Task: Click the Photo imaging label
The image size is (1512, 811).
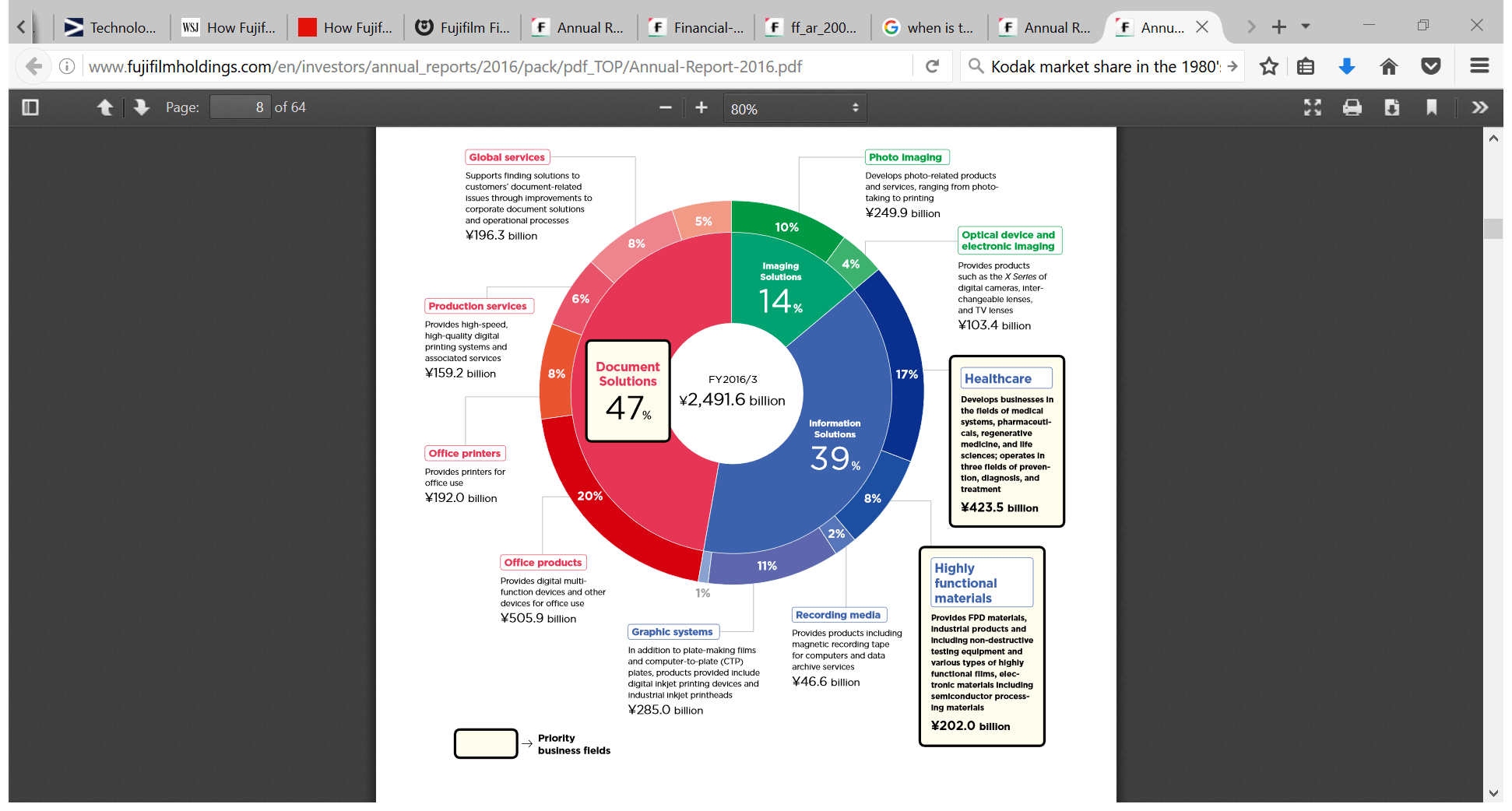Action: point(906,157)
